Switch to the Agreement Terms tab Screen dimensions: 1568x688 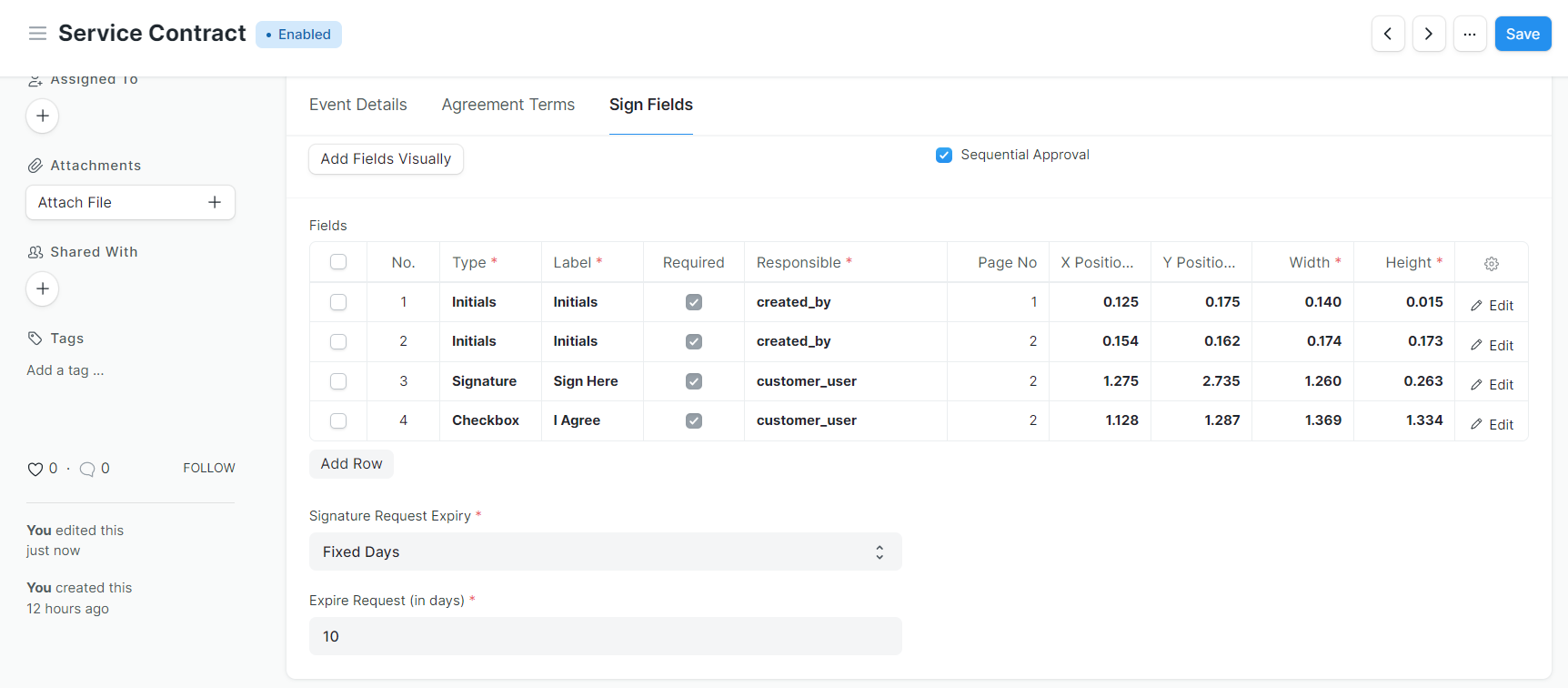508,105
